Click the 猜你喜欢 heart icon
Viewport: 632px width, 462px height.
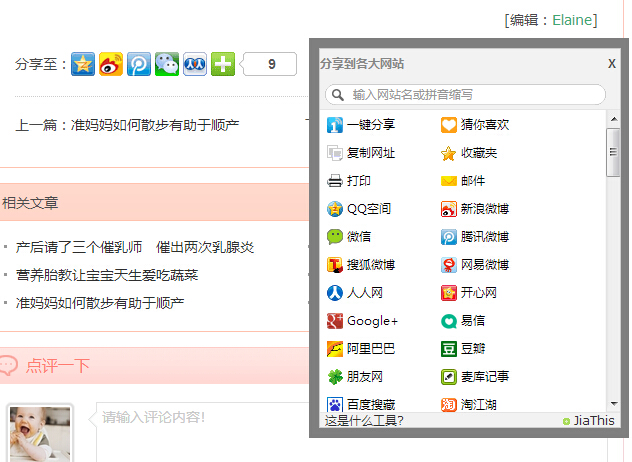click(x=449, y=125)
